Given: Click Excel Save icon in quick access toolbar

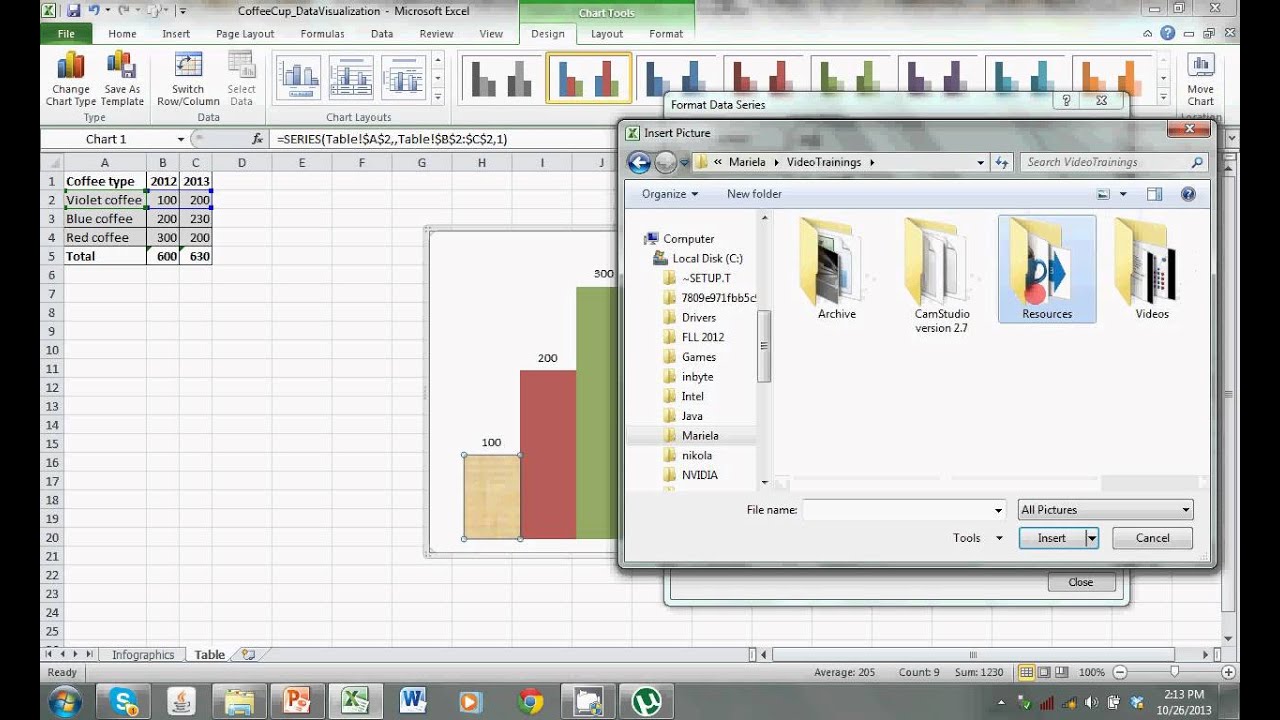Looking at the screenshot, I should click(74, 11).
